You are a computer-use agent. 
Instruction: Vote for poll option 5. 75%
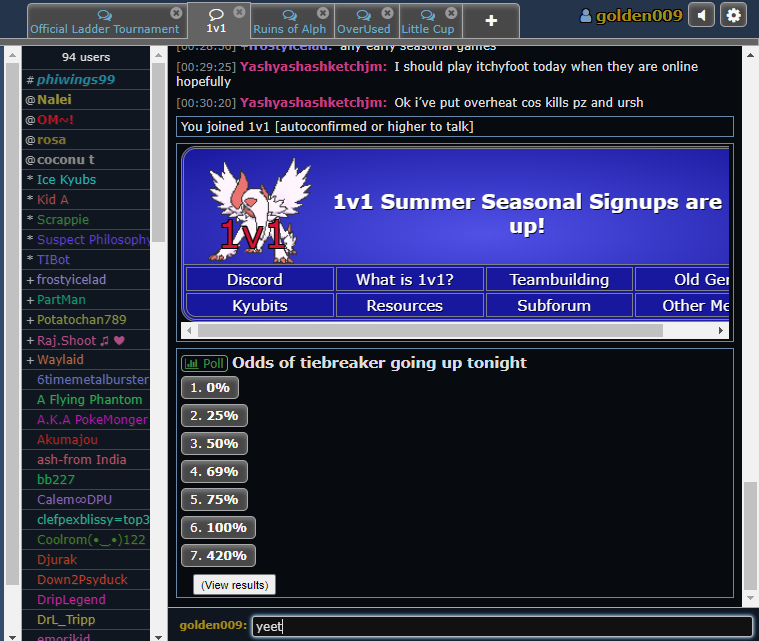pos(214,500)
